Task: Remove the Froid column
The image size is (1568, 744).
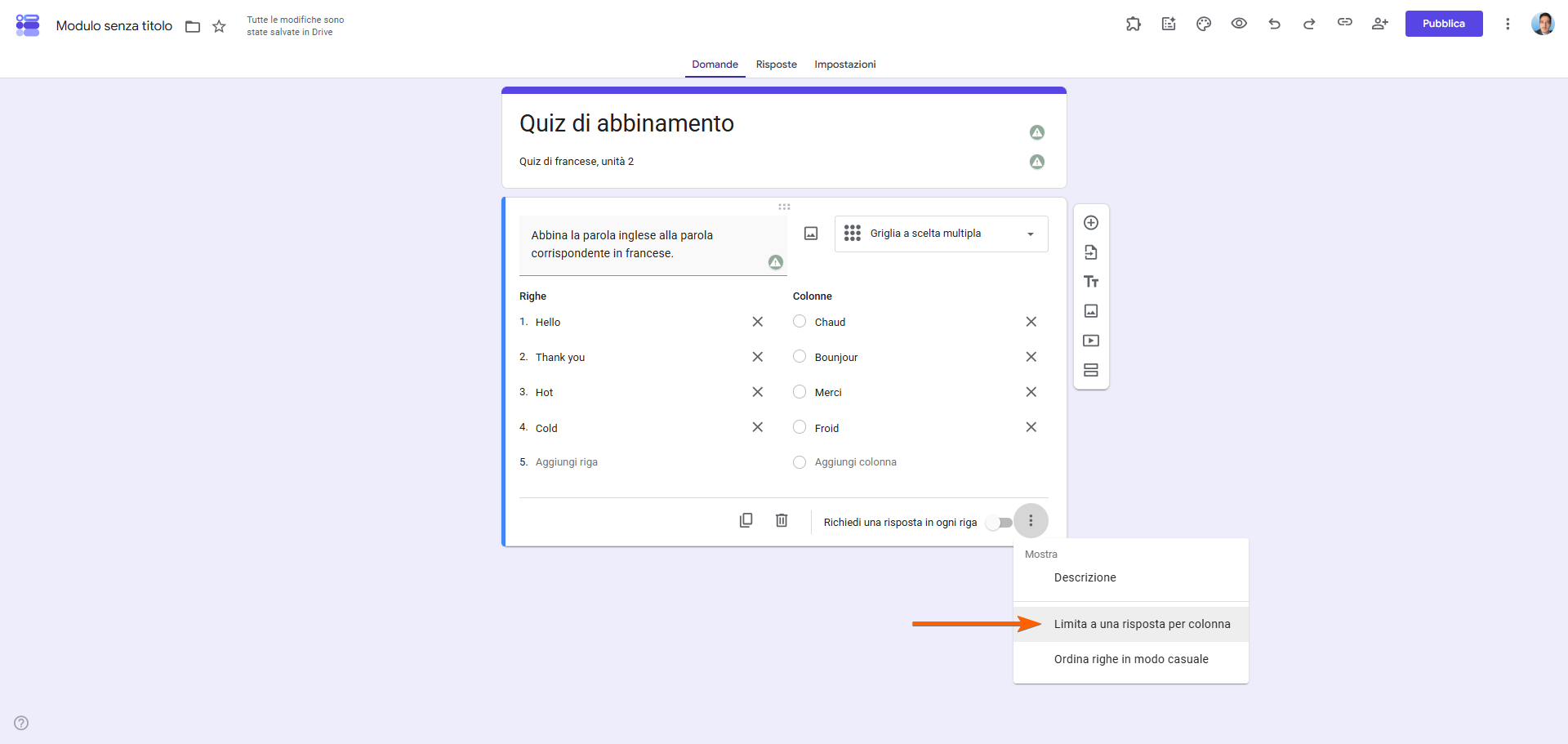Action: click(x=1031, y=427)
